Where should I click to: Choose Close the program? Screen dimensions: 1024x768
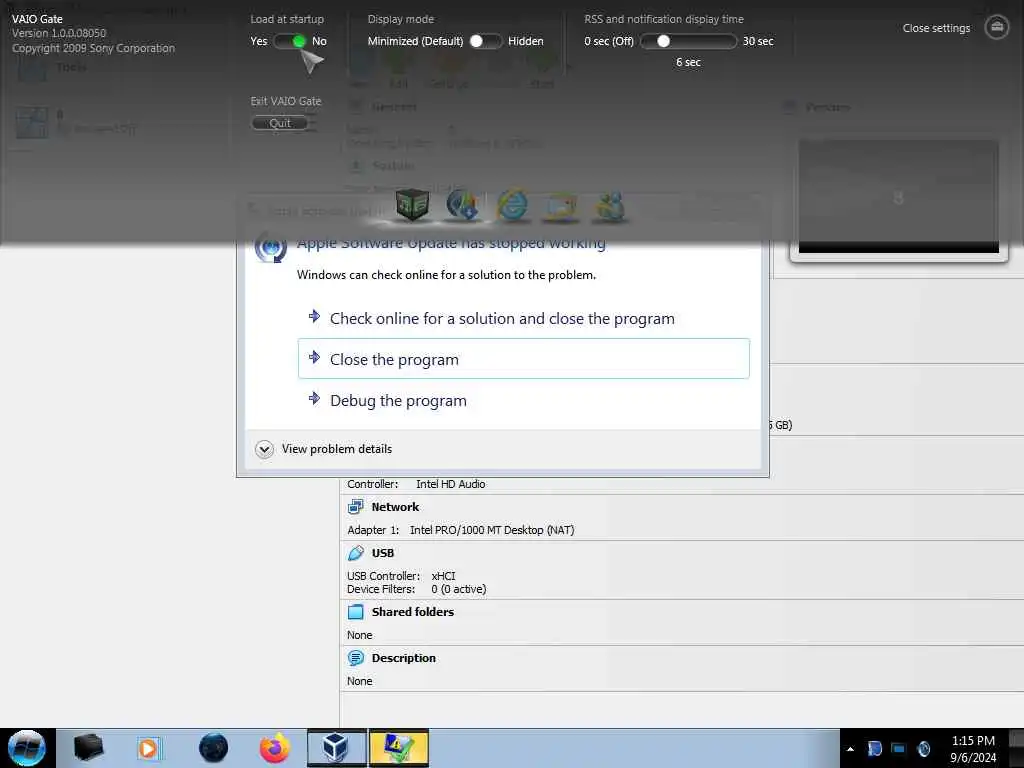(523, 359)
